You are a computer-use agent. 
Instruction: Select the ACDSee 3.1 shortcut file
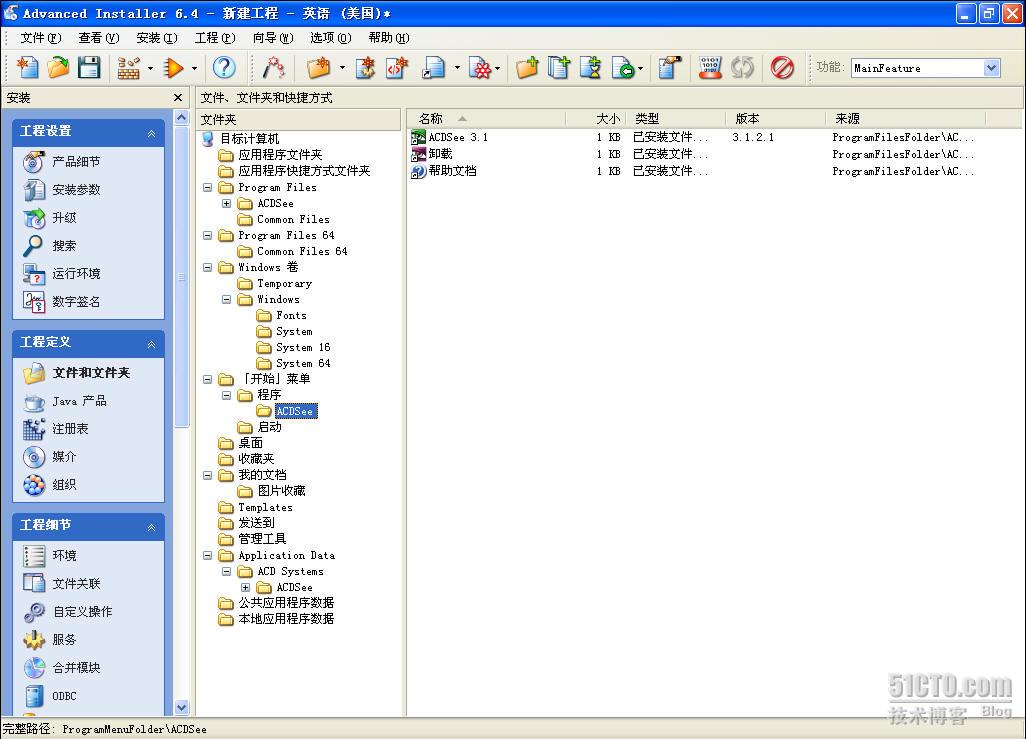[x=450, y=137]
